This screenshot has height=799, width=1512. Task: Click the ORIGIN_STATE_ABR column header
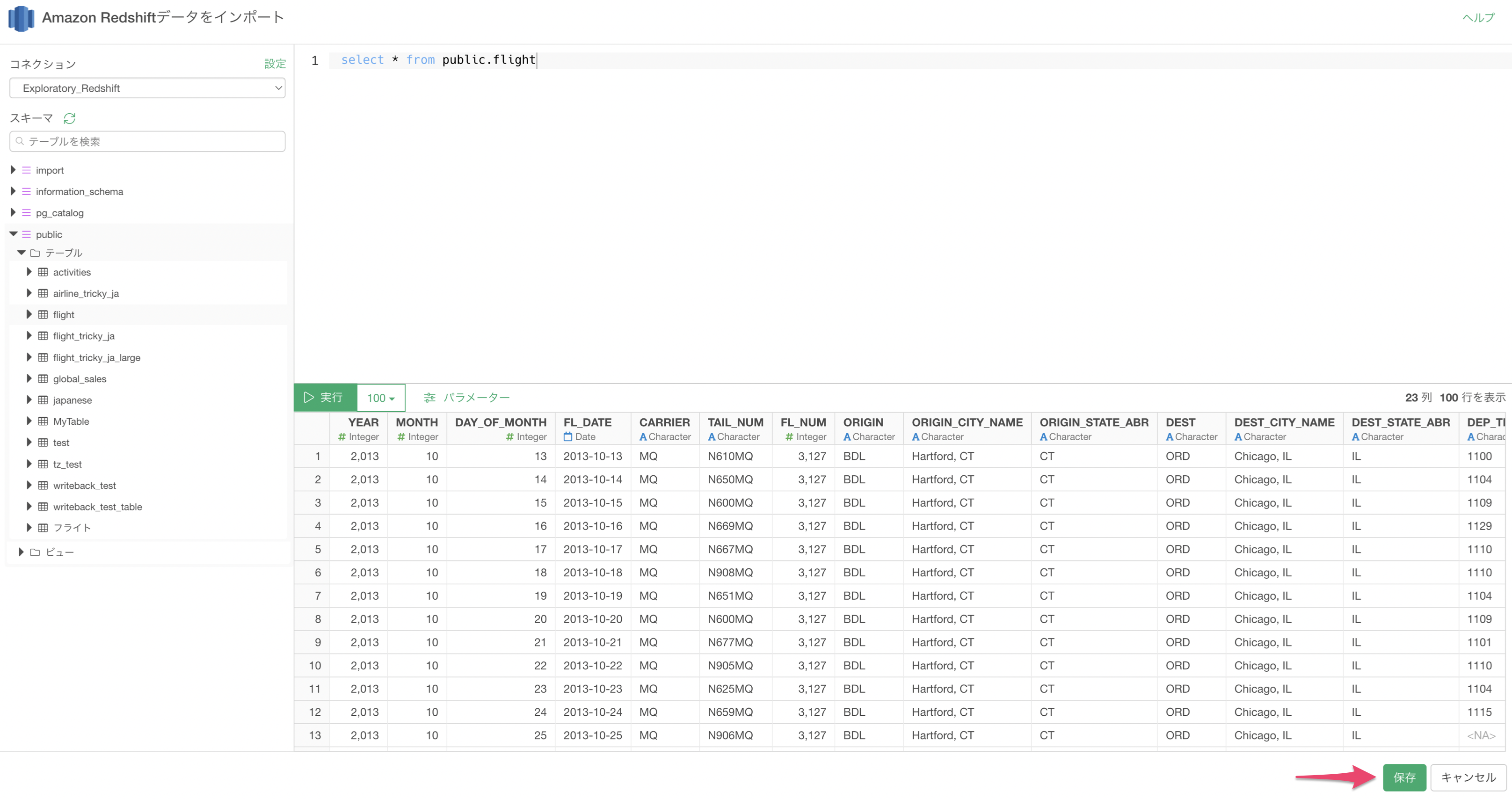tap(1094, 429)
